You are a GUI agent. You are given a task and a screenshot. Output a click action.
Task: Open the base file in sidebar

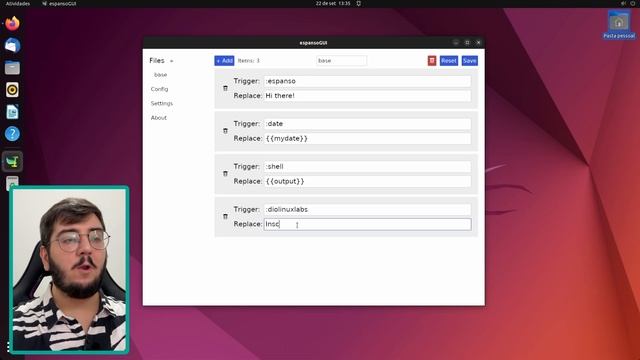(x=160, y=75)
